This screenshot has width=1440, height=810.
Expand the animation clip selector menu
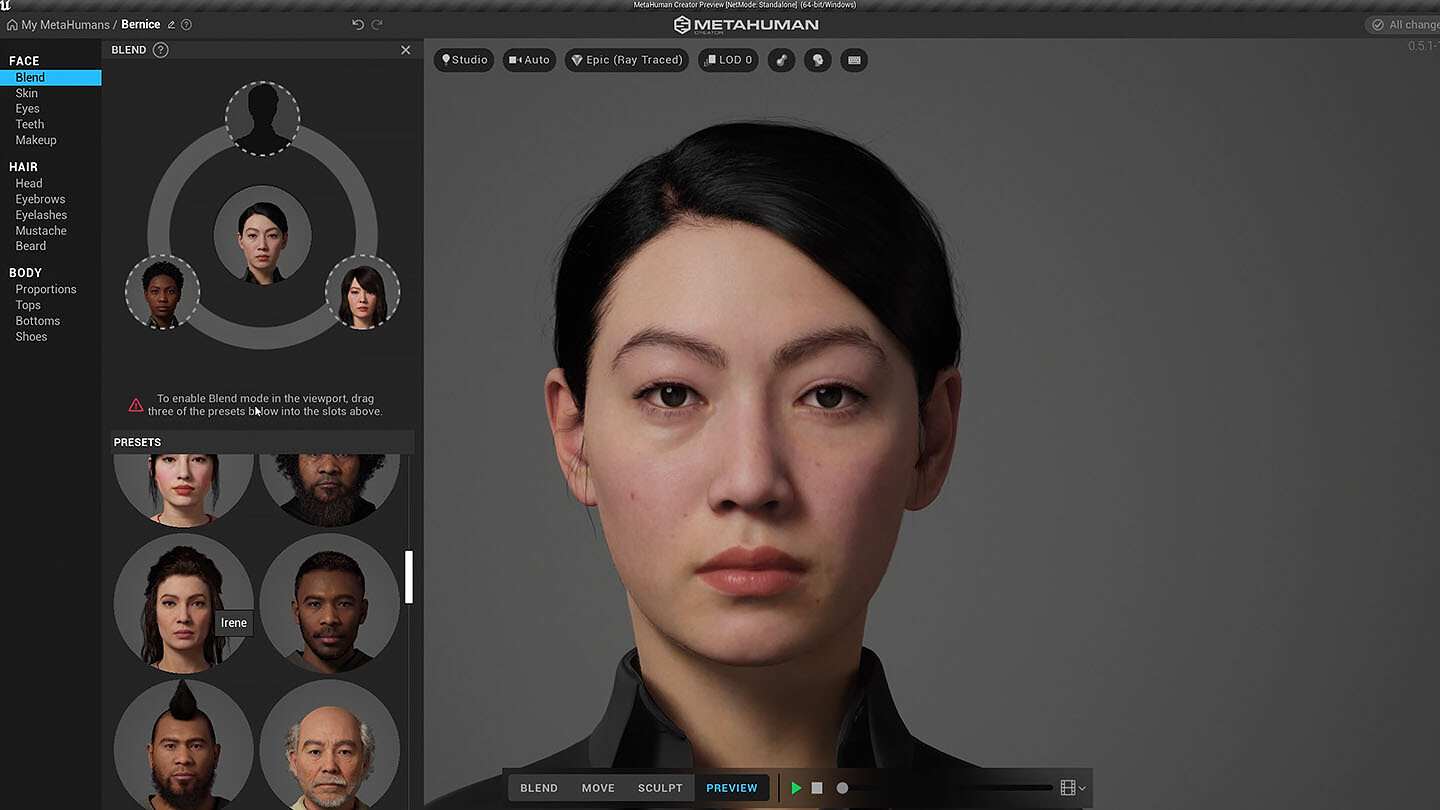coord(1072,788)
